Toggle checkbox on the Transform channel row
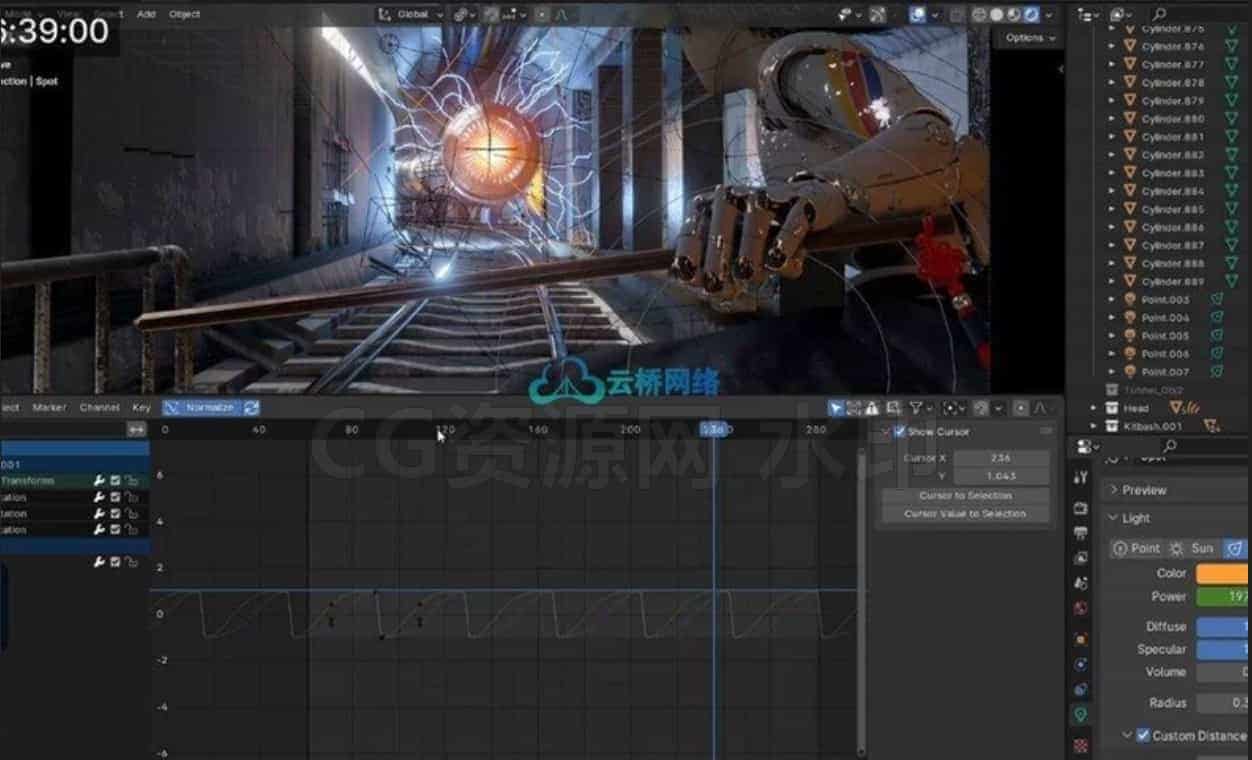This screenshot has height=760, width=1252. tap(115, 481)
